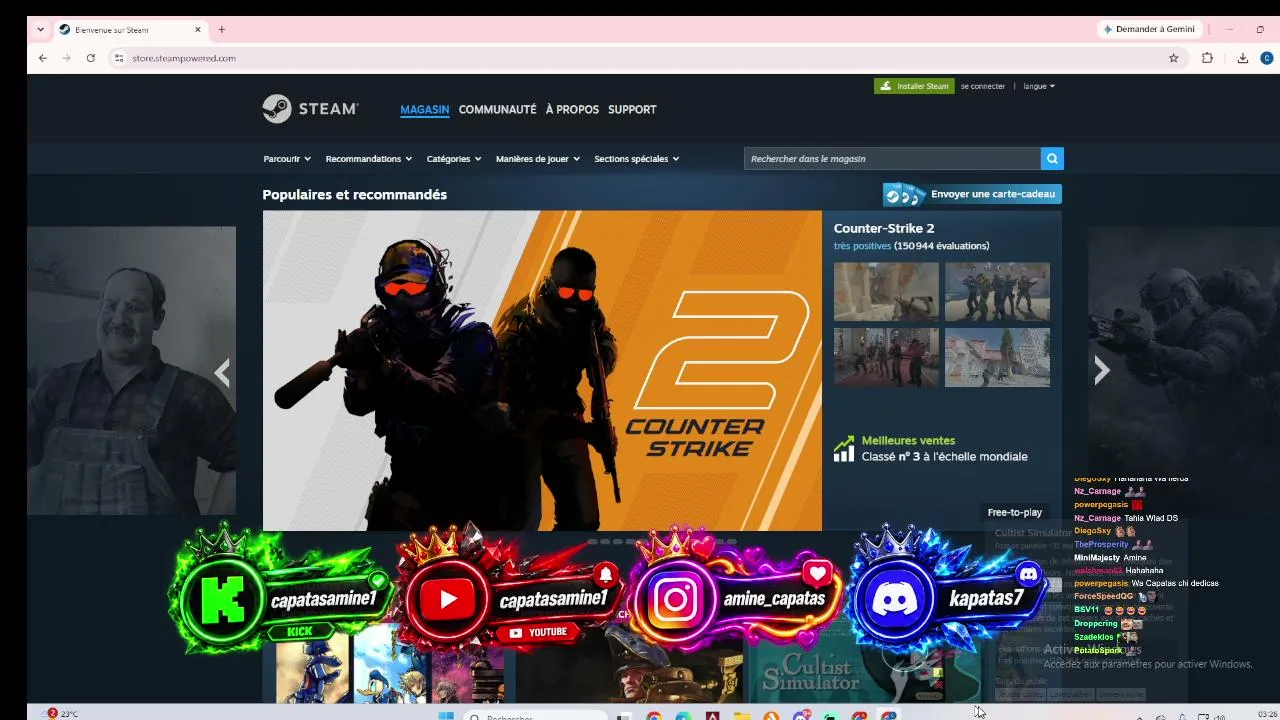Viewport: 1280px width, 720px height.
Task: Select the MAGASIN navigation tab
Action: point(425,110)
